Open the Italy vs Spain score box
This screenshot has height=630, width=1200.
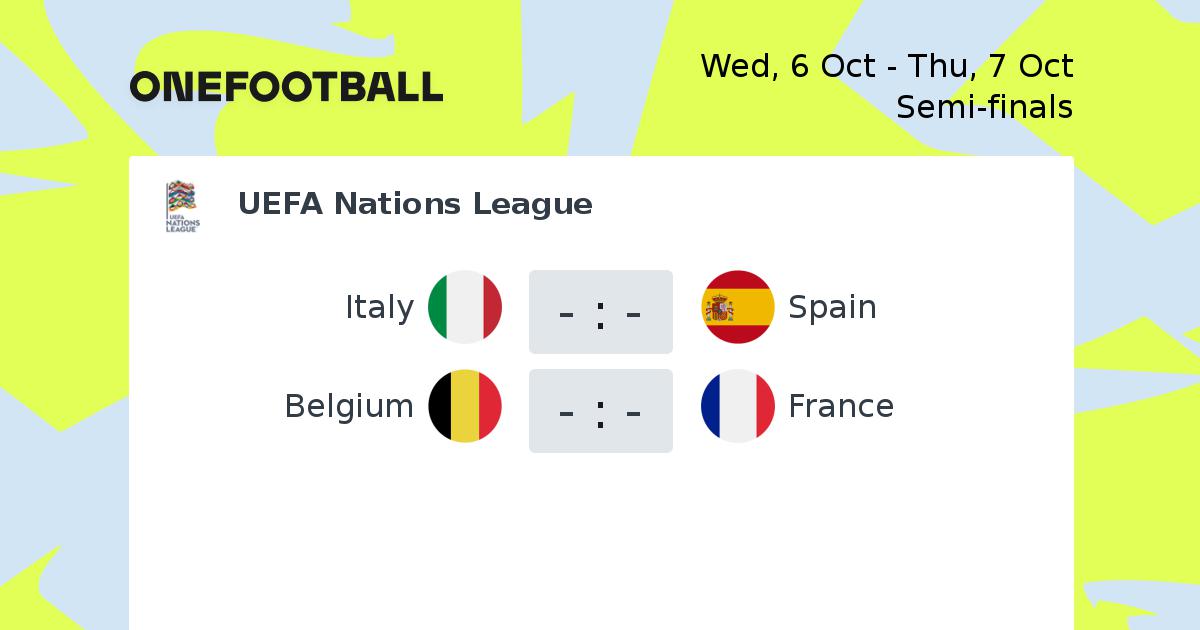(x=601, y=312)
